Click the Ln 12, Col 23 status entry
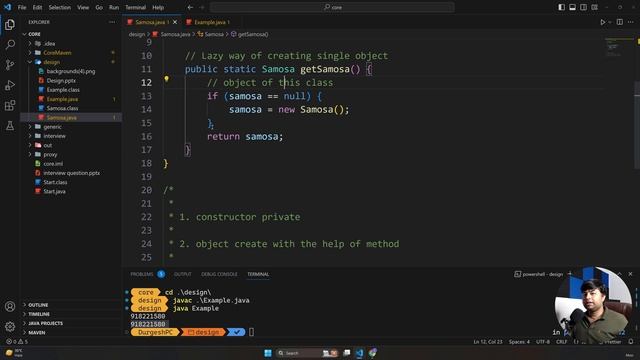This screenshot has height=360, width=640. [488, 342]
